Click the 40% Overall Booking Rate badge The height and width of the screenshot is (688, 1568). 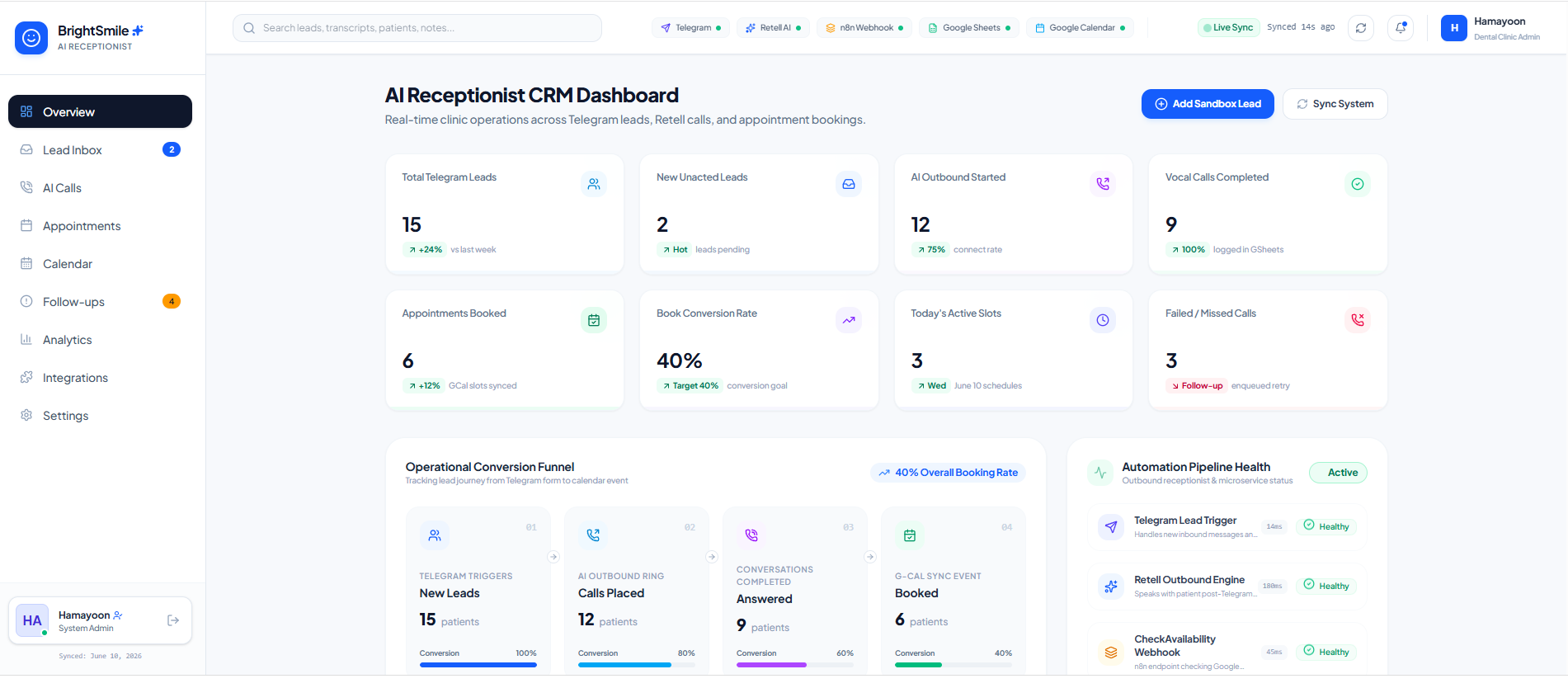[x=948, y=473]
